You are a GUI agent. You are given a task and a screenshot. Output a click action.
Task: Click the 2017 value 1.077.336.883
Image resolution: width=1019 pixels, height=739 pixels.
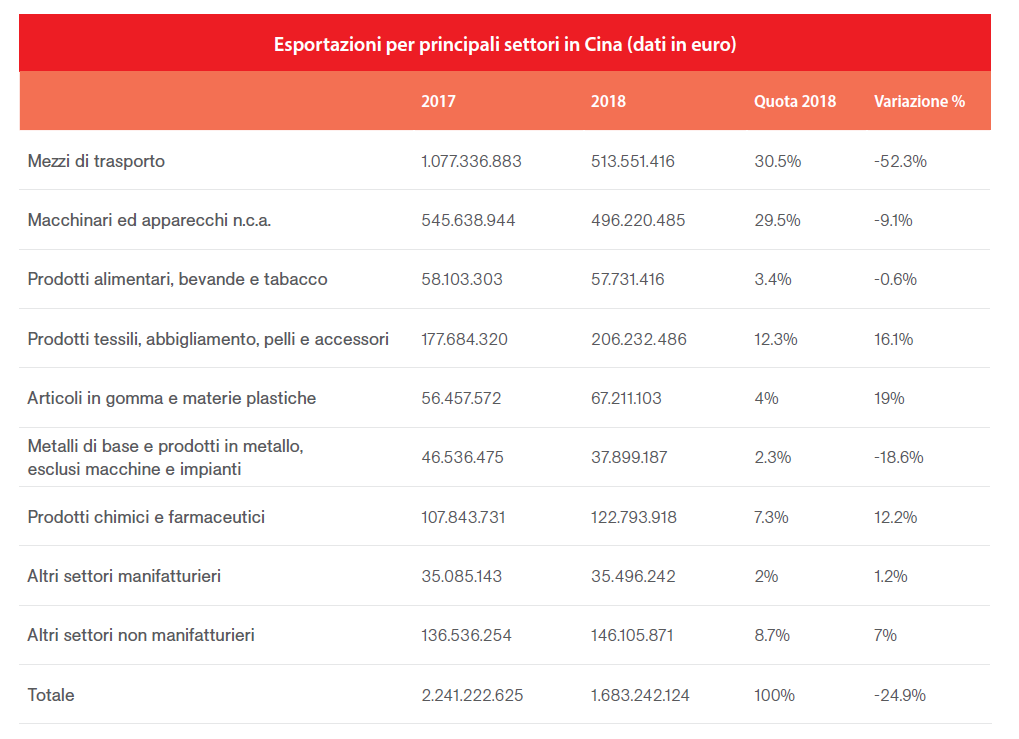click(471, 161)
